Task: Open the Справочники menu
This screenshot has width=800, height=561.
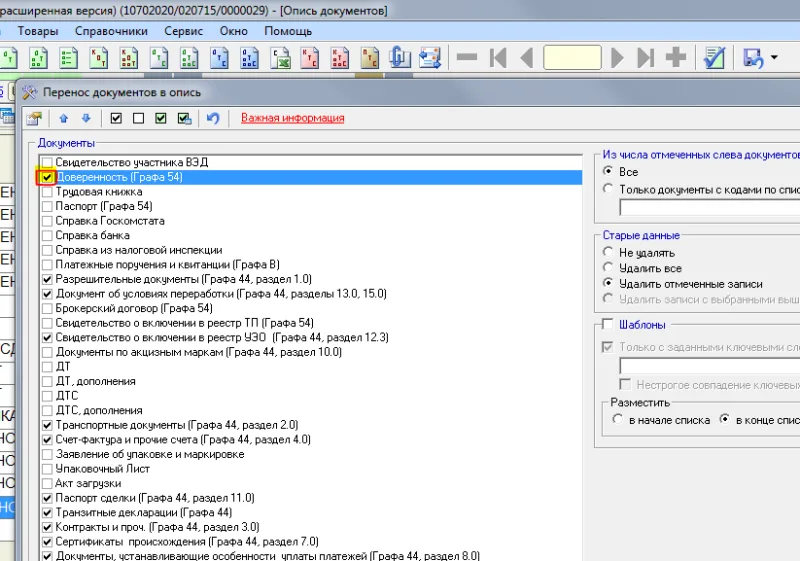Action: (x=111, y=31)
